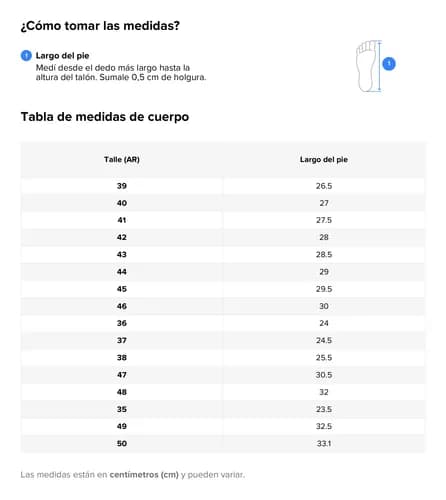
Task: Click the ¿Cómo tomar las medidas? heading
Action: click(100, 26)
